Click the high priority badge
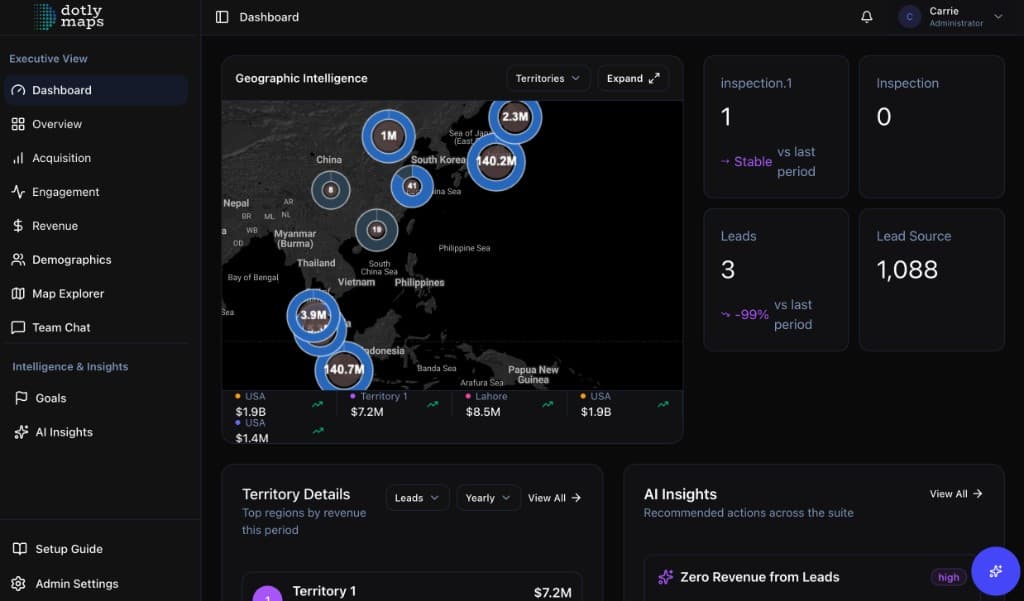The image size is (1024, 601). click(x=948, y=577)
